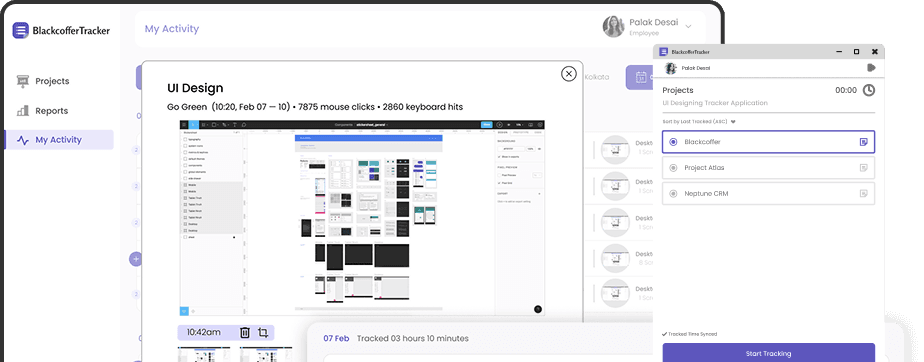Click the 07 Feb date label

336,338
